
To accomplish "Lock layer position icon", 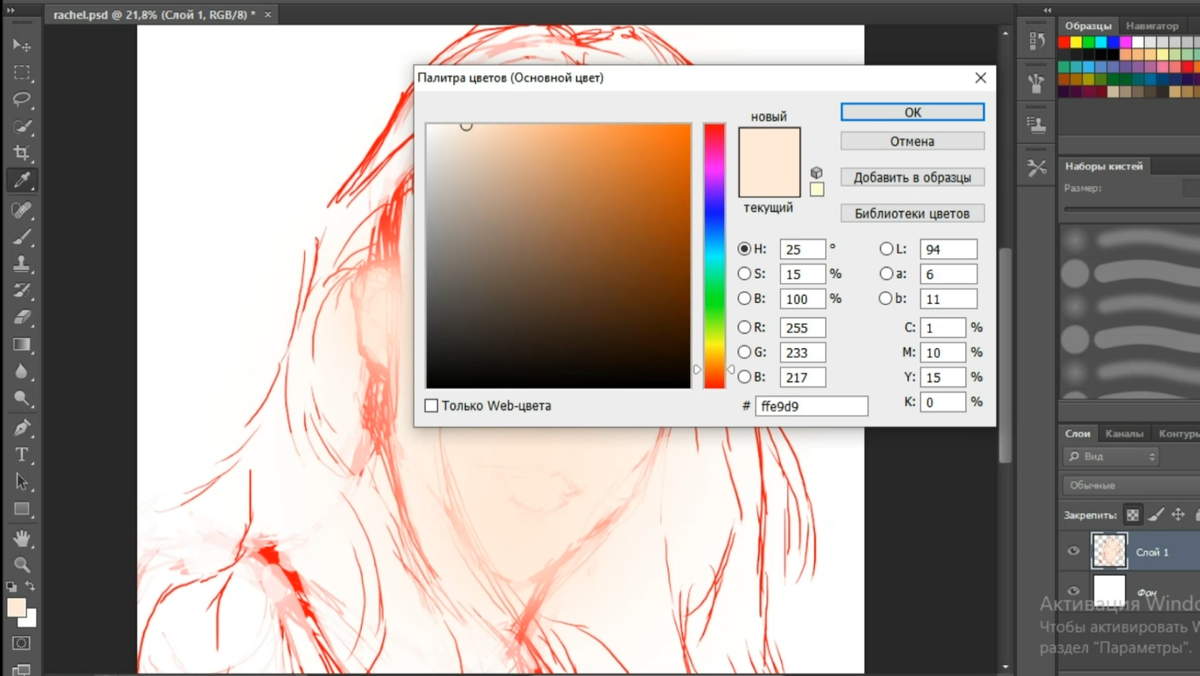I will [1178, 515].
